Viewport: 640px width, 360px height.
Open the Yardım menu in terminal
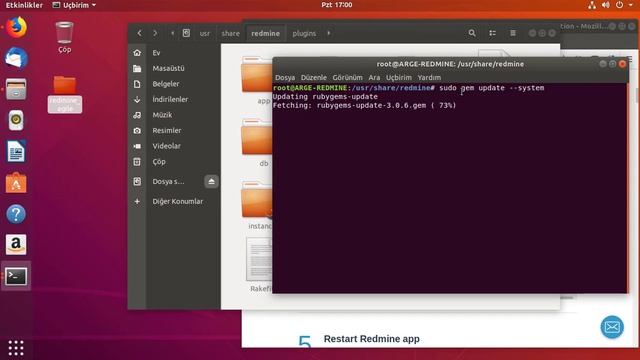[x=429, y=77]
